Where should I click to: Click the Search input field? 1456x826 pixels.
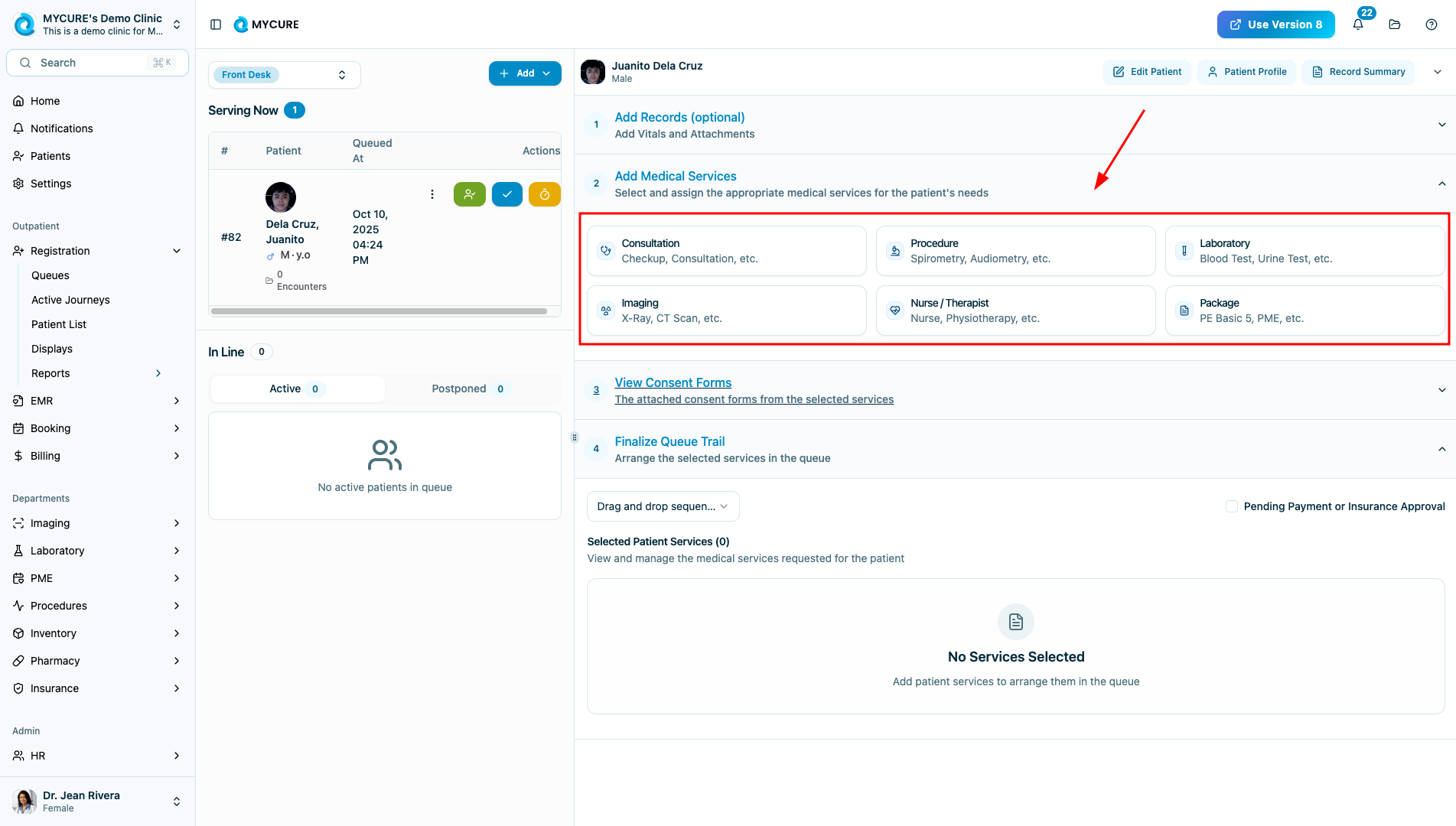tap(97, 63)
